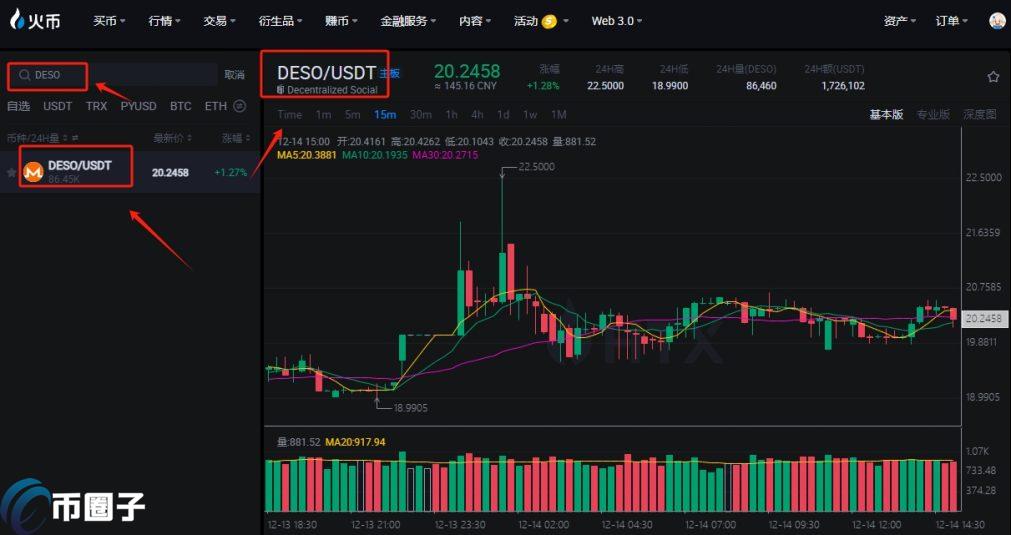Select the USDT market tab
Image resolution: width=1011 pixels, height=535 pixels.
[57, 106]
